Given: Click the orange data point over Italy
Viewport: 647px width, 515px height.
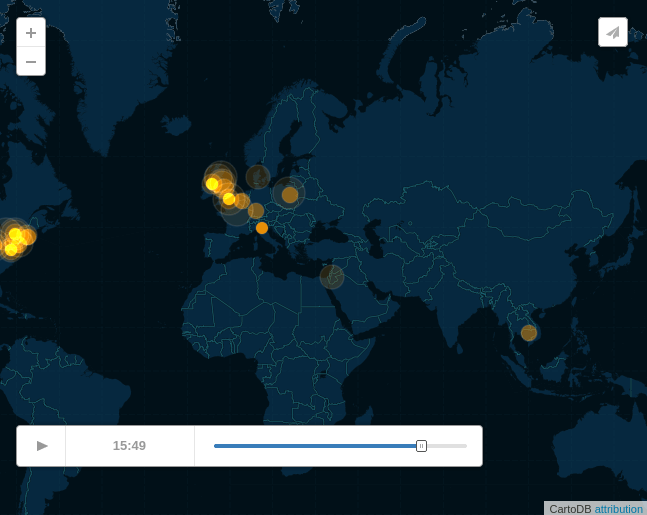Looking at the screenshot, I should tap(262, 228).
